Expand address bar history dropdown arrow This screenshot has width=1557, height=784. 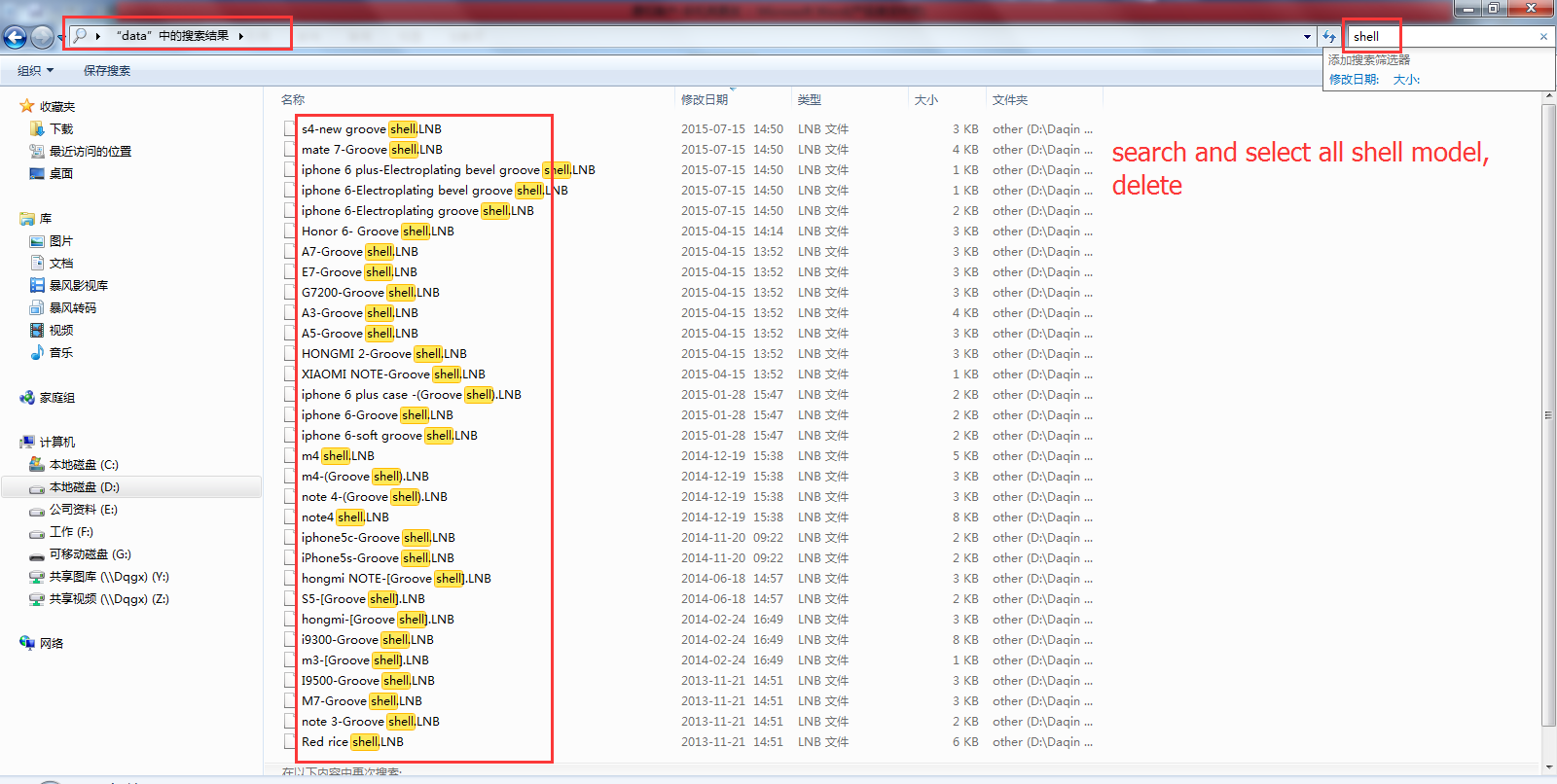click(x=1307, y=36)
